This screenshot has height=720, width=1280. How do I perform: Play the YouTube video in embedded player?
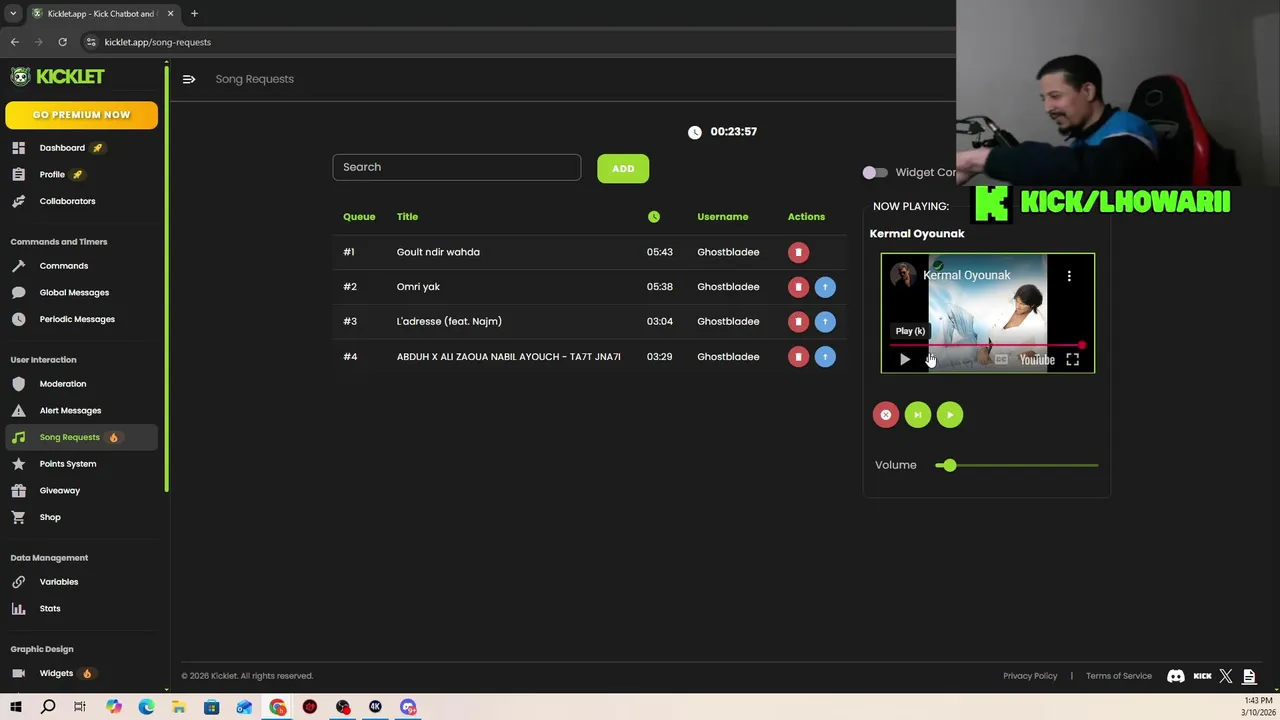click(905, 359)
